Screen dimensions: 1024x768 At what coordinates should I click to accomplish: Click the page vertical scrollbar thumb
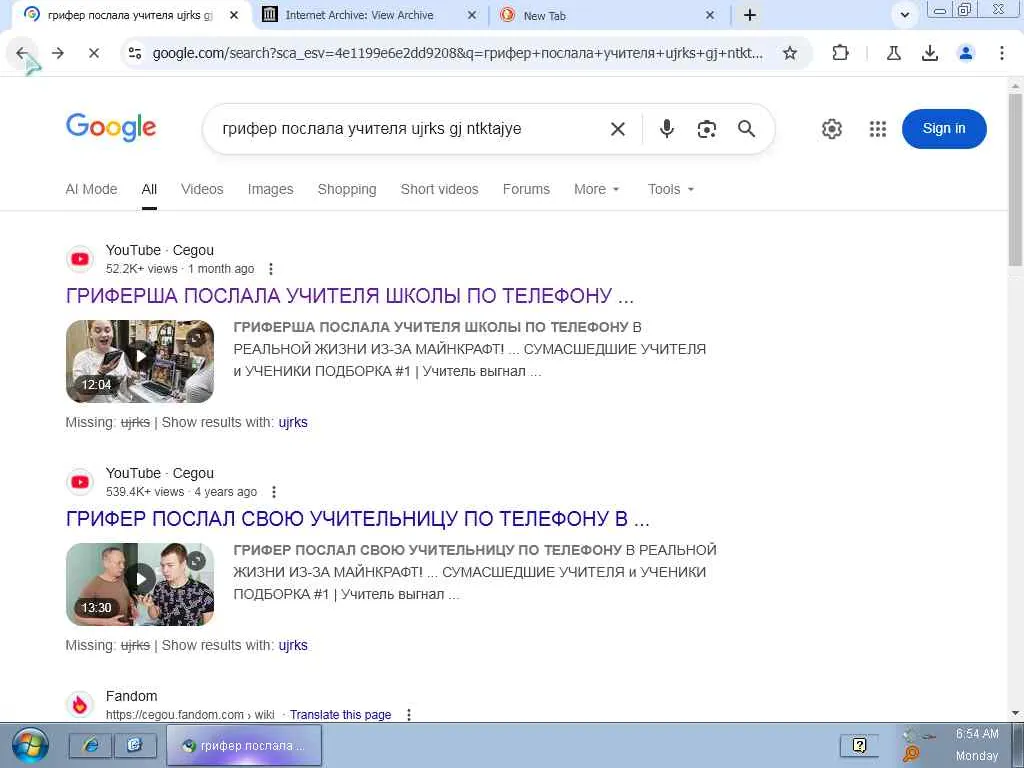coord(1016,180)
